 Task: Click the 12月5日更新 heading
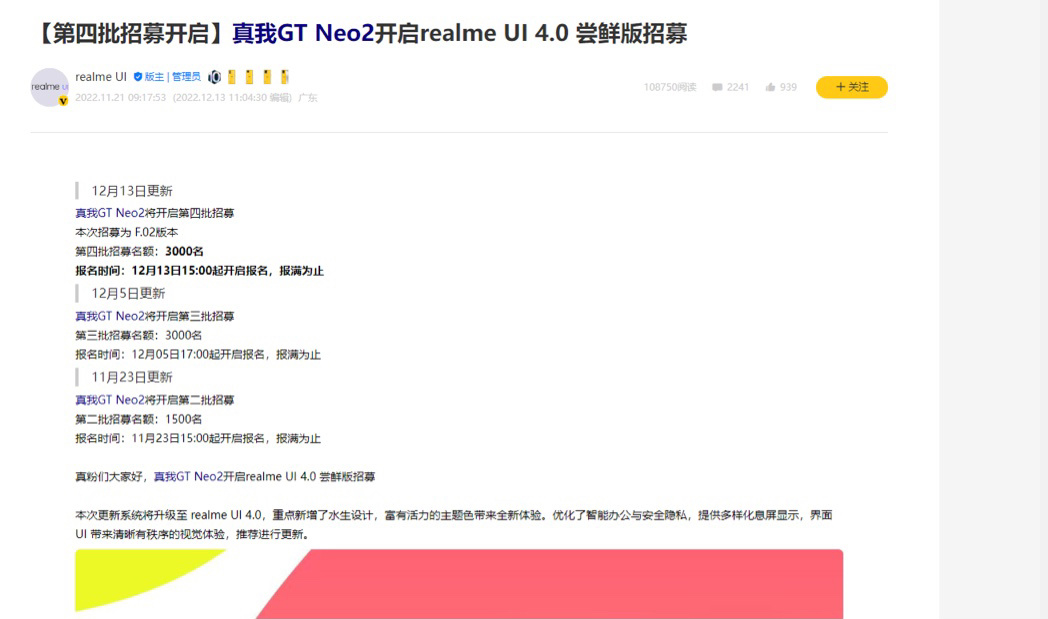[x=128, y=293]
